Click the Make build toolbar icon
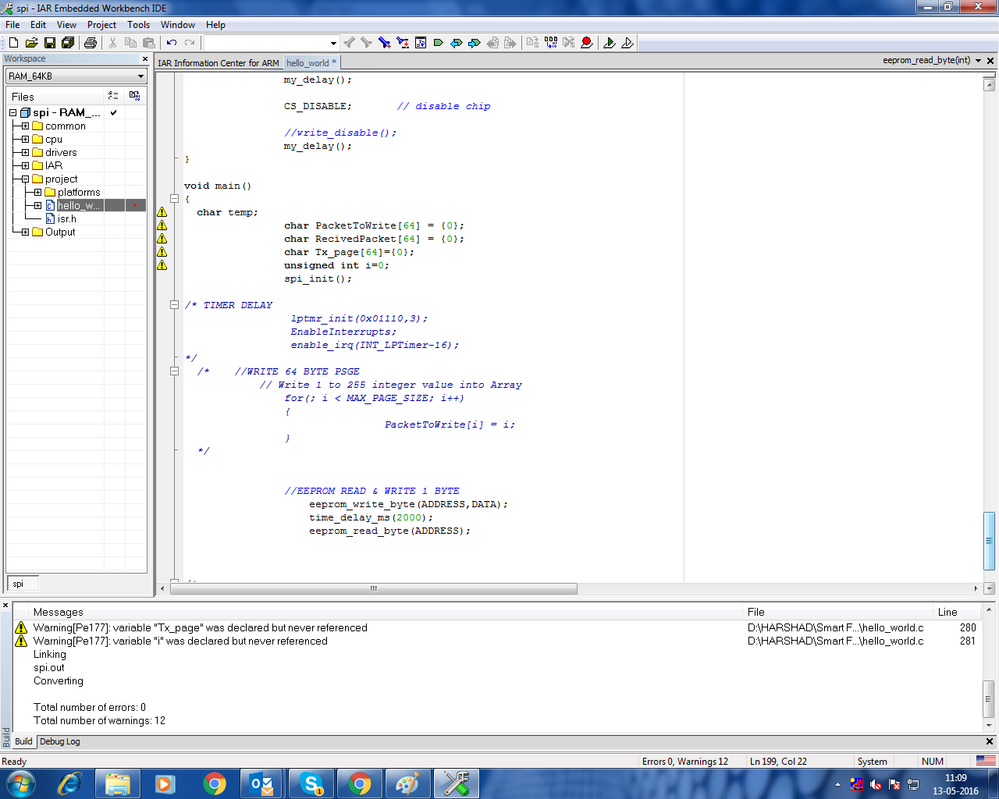This screenshot has height=799, width=999. tap(550, 43)
